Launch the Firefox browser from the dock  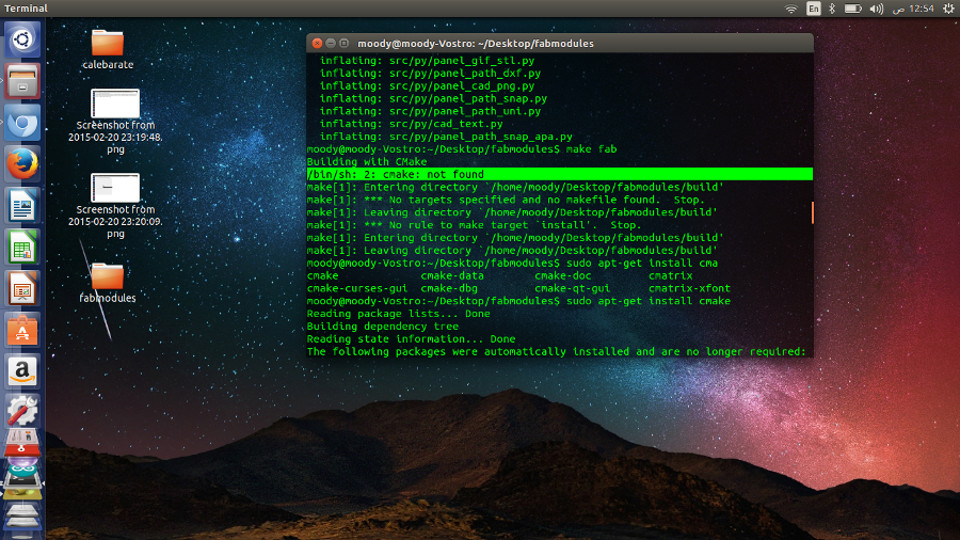point(22,163)
